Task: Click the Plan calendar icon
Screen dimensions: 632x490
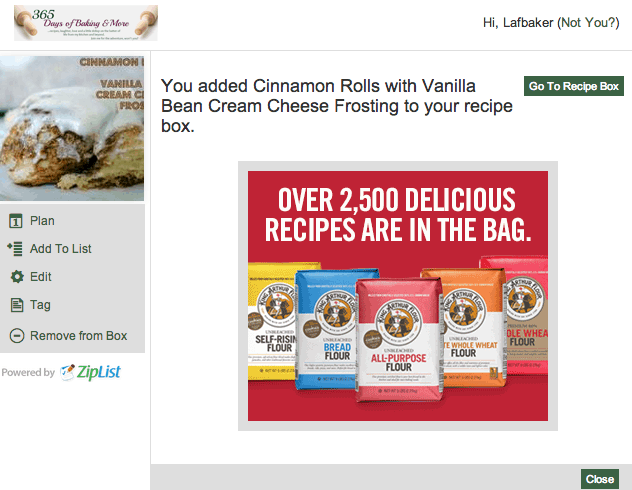Action: [16, 221]
